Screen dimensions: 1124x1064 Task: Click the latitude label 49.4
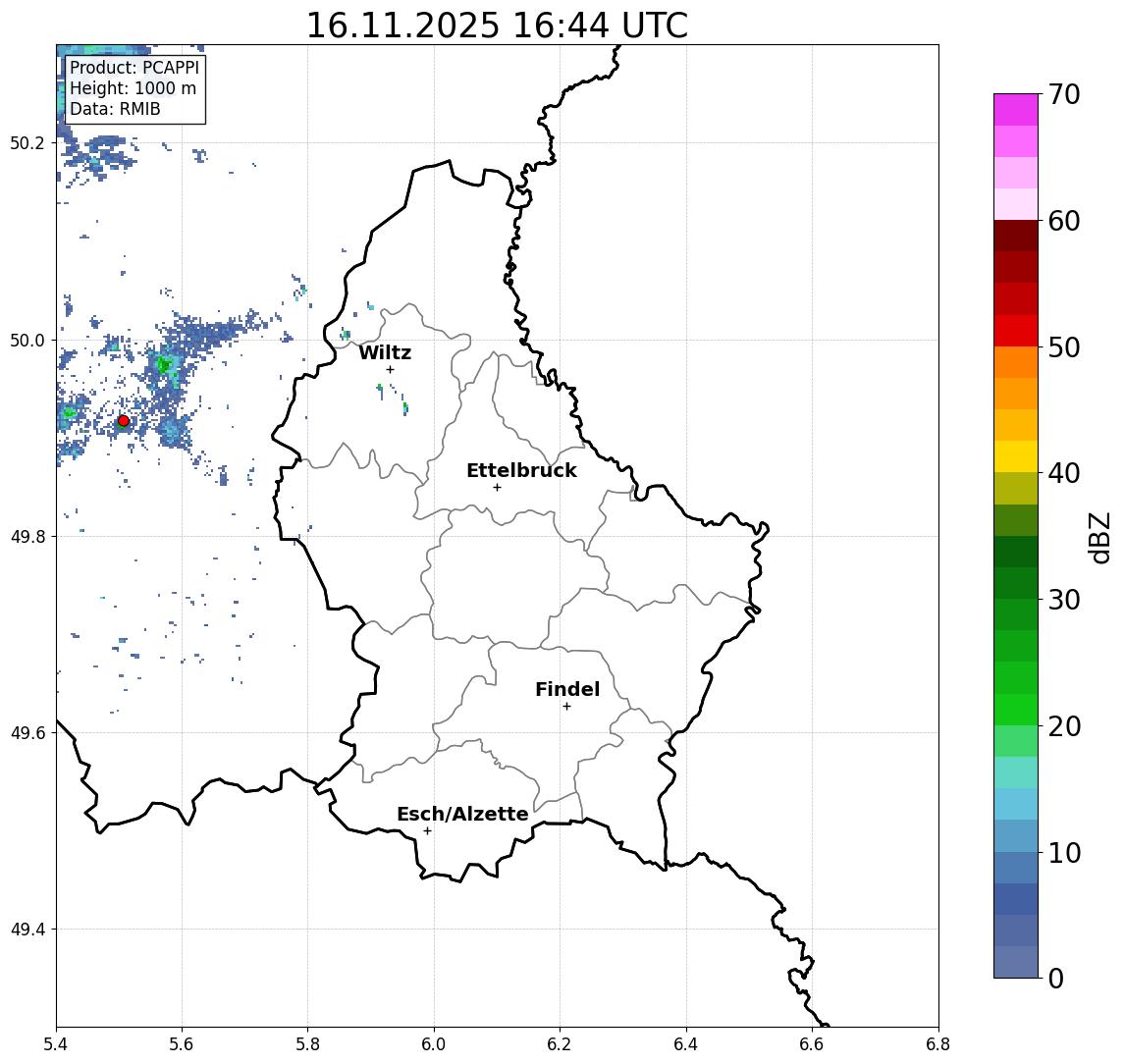coord(27,930)
